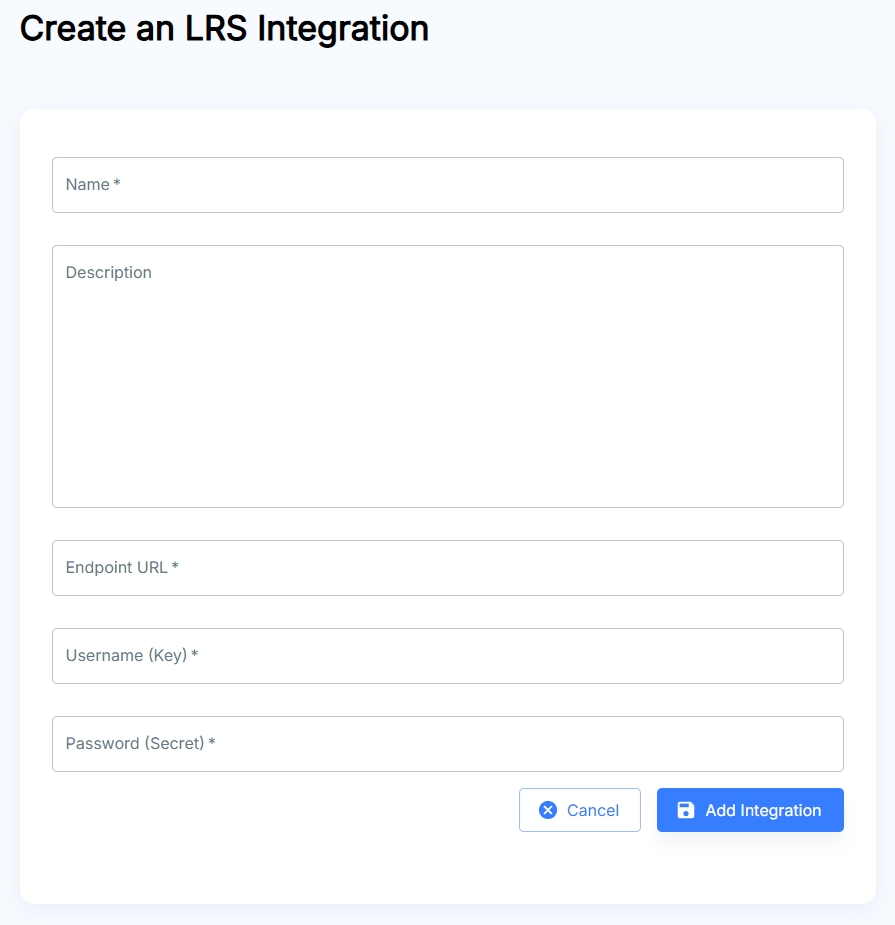
Task: Click the "Password (Secret)" placeholder text
Action: 135,743
